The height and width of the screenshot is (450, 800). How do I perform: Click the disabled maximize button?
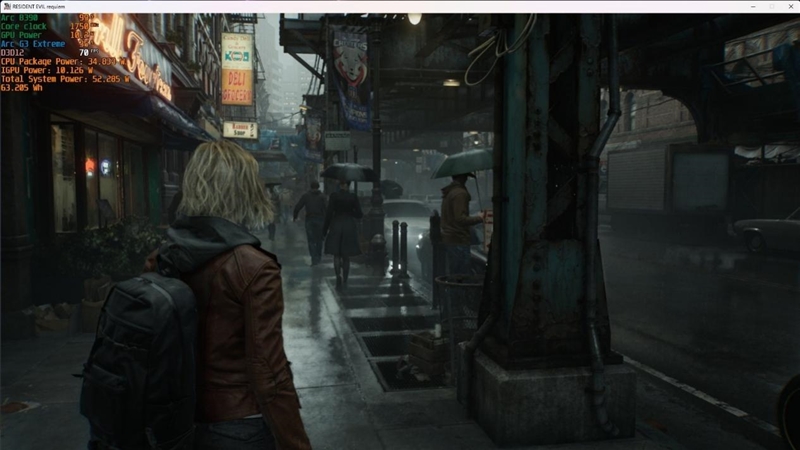click(772, 7)
